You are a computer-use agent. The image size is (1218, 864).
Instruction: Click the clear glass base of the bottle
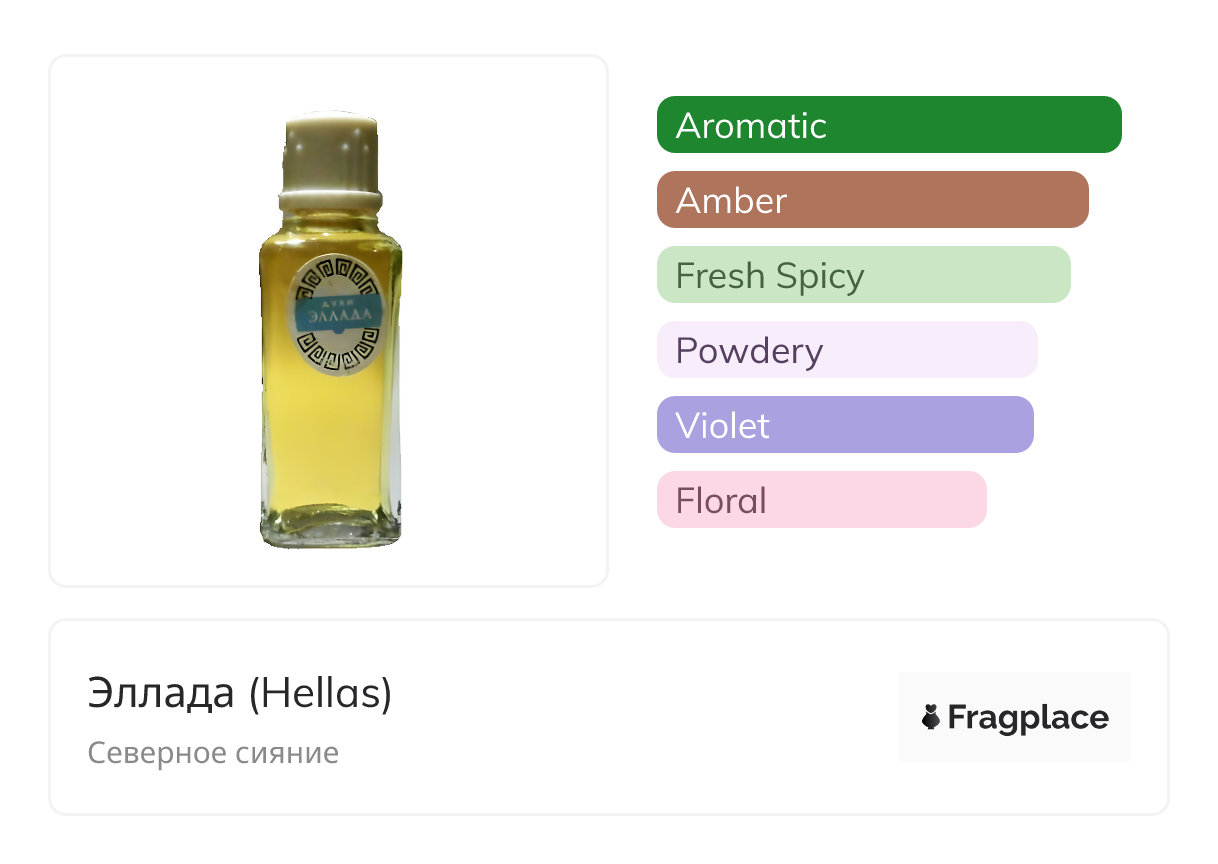click(331, 526)
